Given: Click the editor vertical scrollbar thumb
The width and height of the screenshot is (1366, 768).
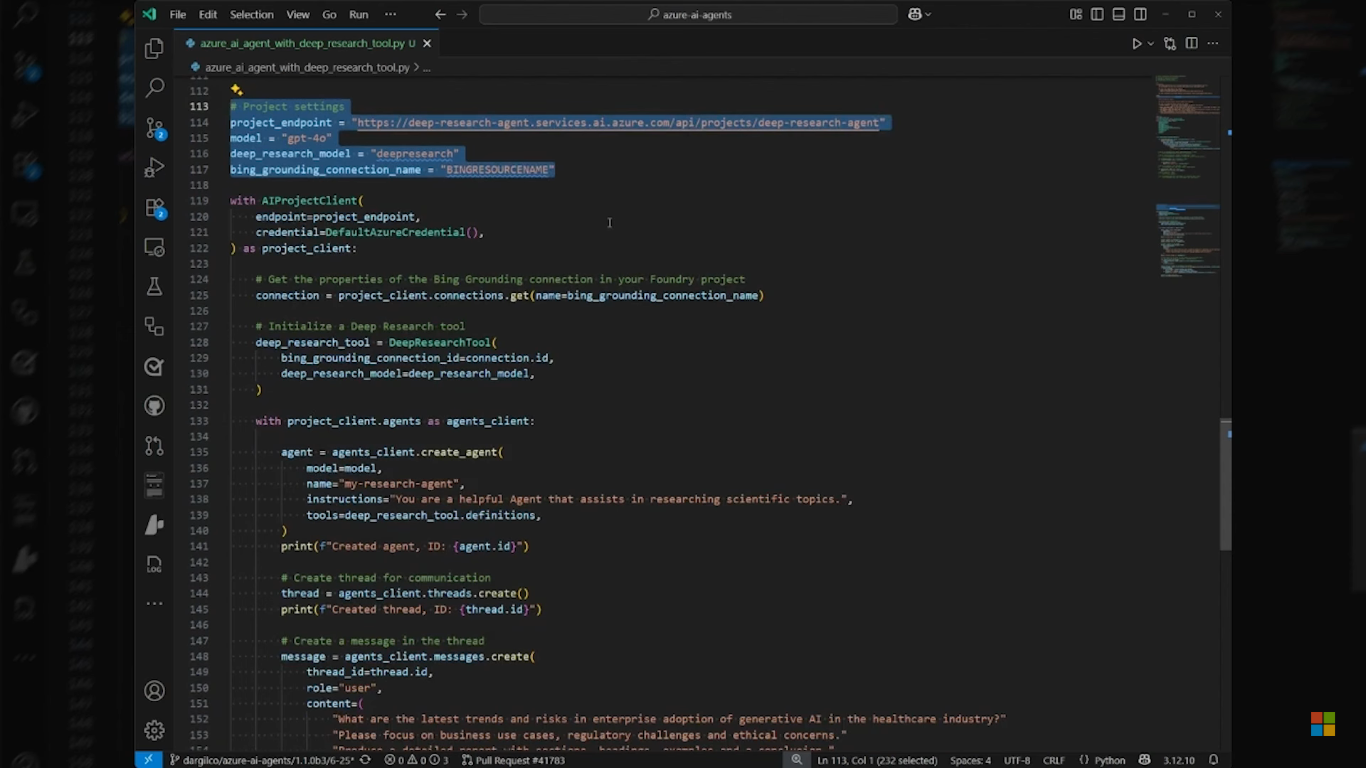Looking at the screenshot, I should coord(1225,485).
